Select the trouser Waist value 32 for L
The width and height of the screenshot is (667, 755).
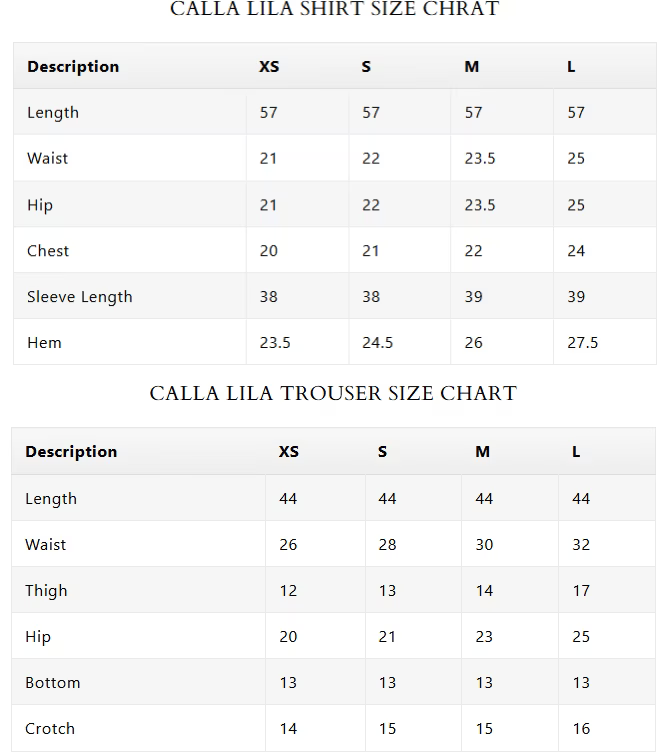coord(581,545)
